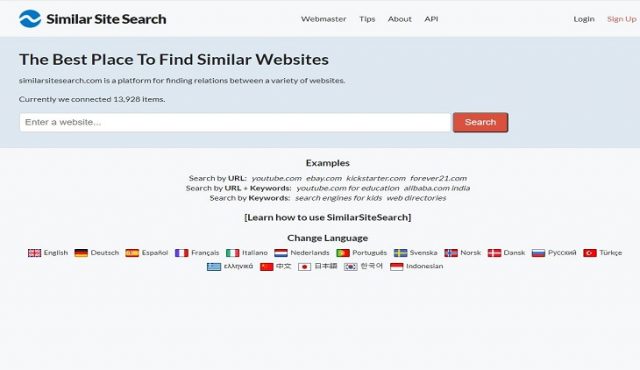
Task: Switch language to Dansk text link
Action: 514,253
